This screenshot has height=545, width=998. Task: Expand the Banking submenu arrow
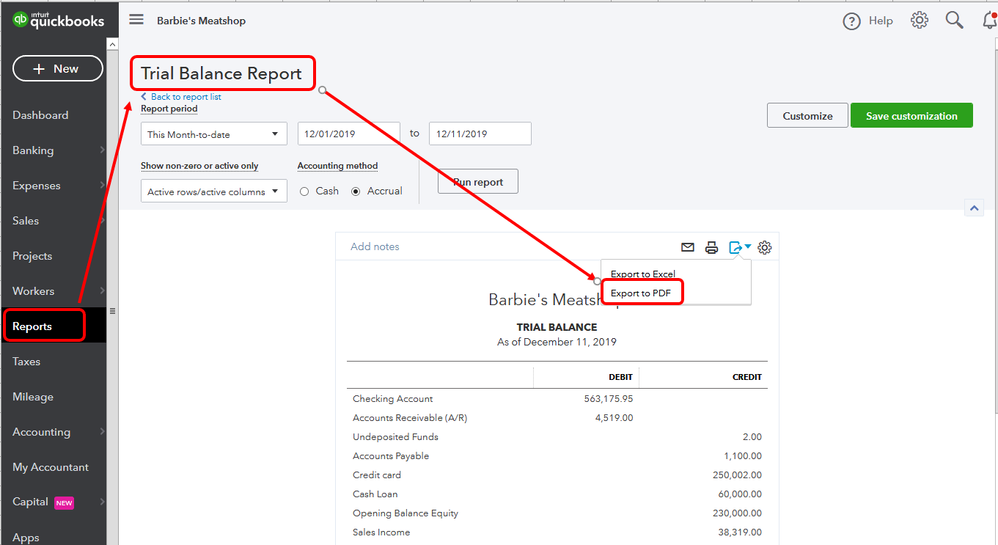[x=102, y=150]
